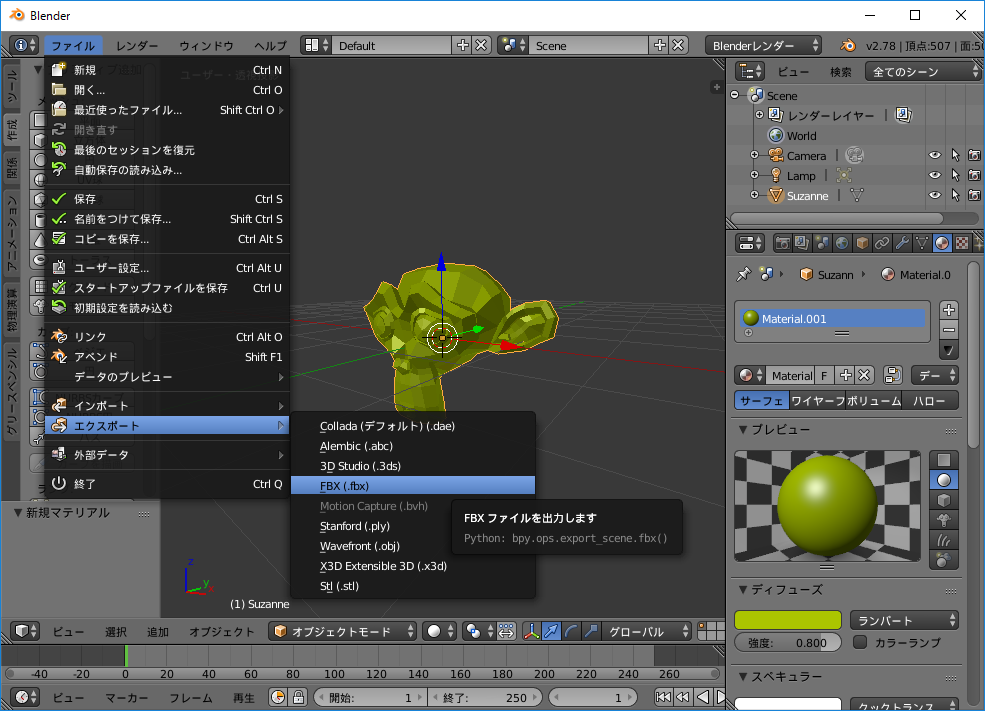Collapse the ディフューズ panel
The image size is (985, 711).
click(x=743, y=590)
